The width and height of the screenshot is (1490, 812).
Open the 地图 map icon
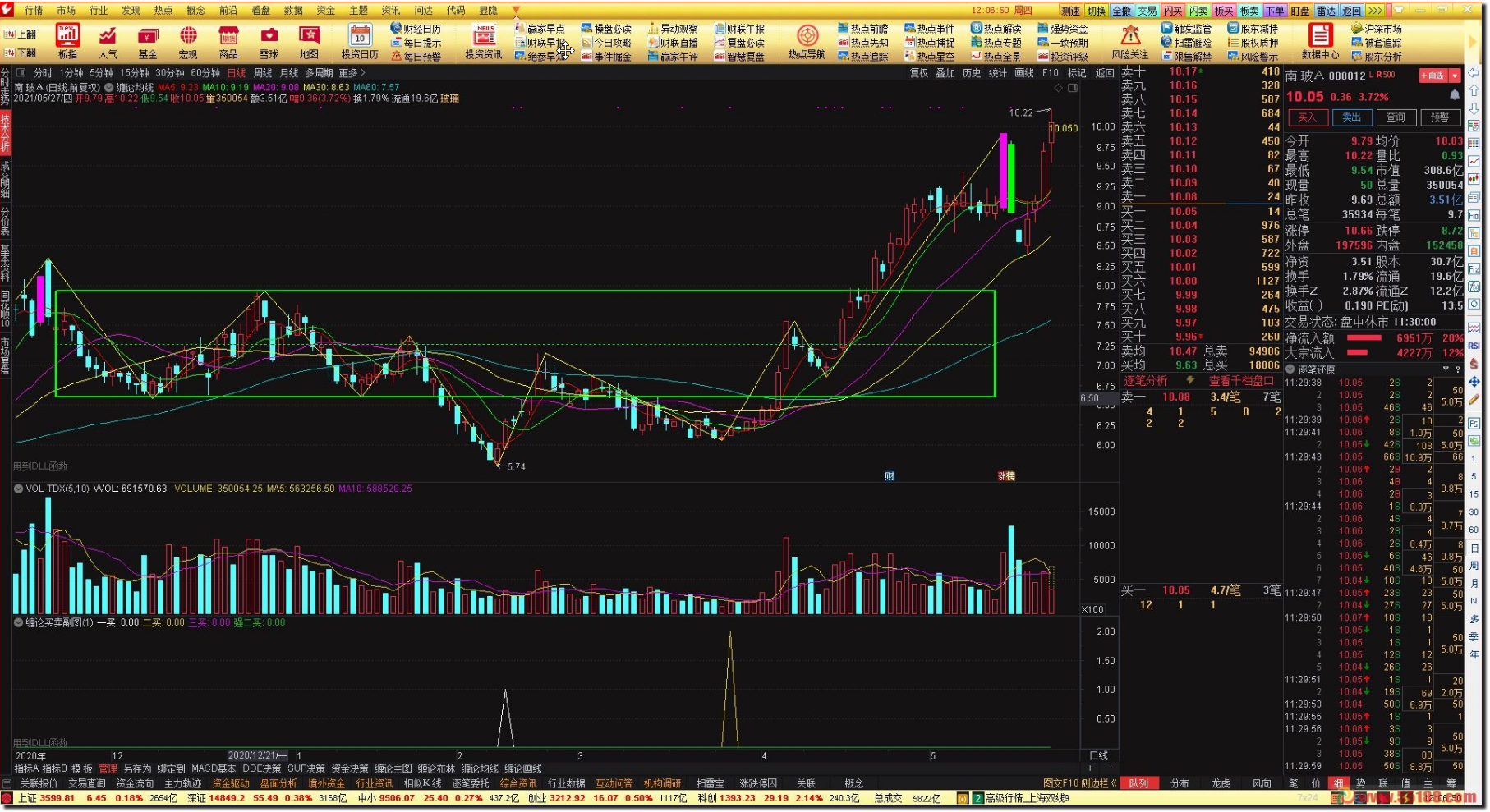point(309,41)
